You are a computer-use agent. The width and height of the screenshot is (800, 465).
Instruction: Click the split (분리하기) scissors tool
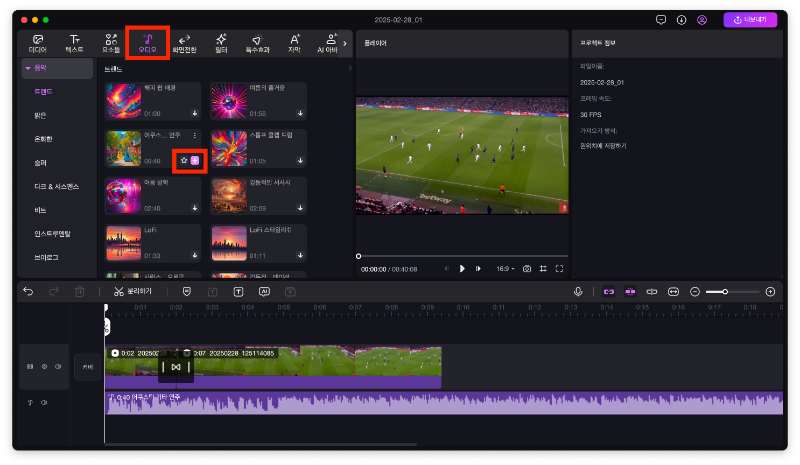click(x=134, y=291)
